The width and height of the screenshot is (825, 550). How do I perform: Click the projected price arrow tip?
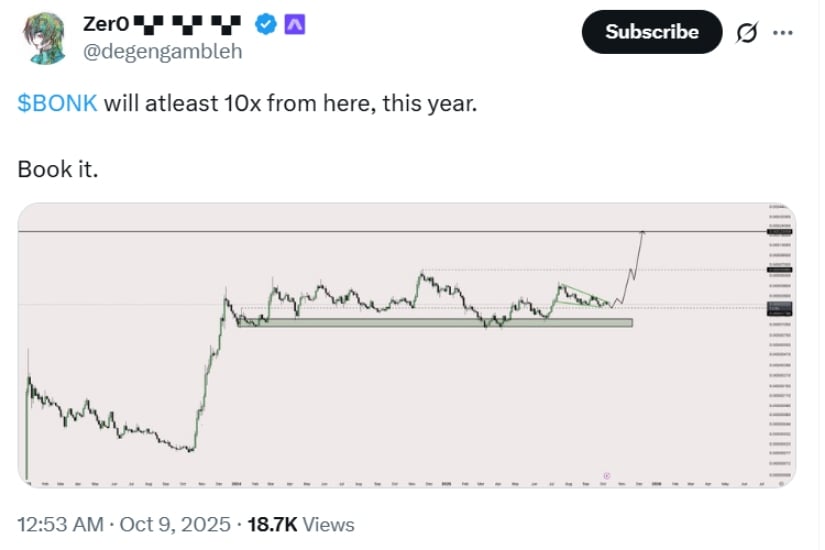pos(644,233)
